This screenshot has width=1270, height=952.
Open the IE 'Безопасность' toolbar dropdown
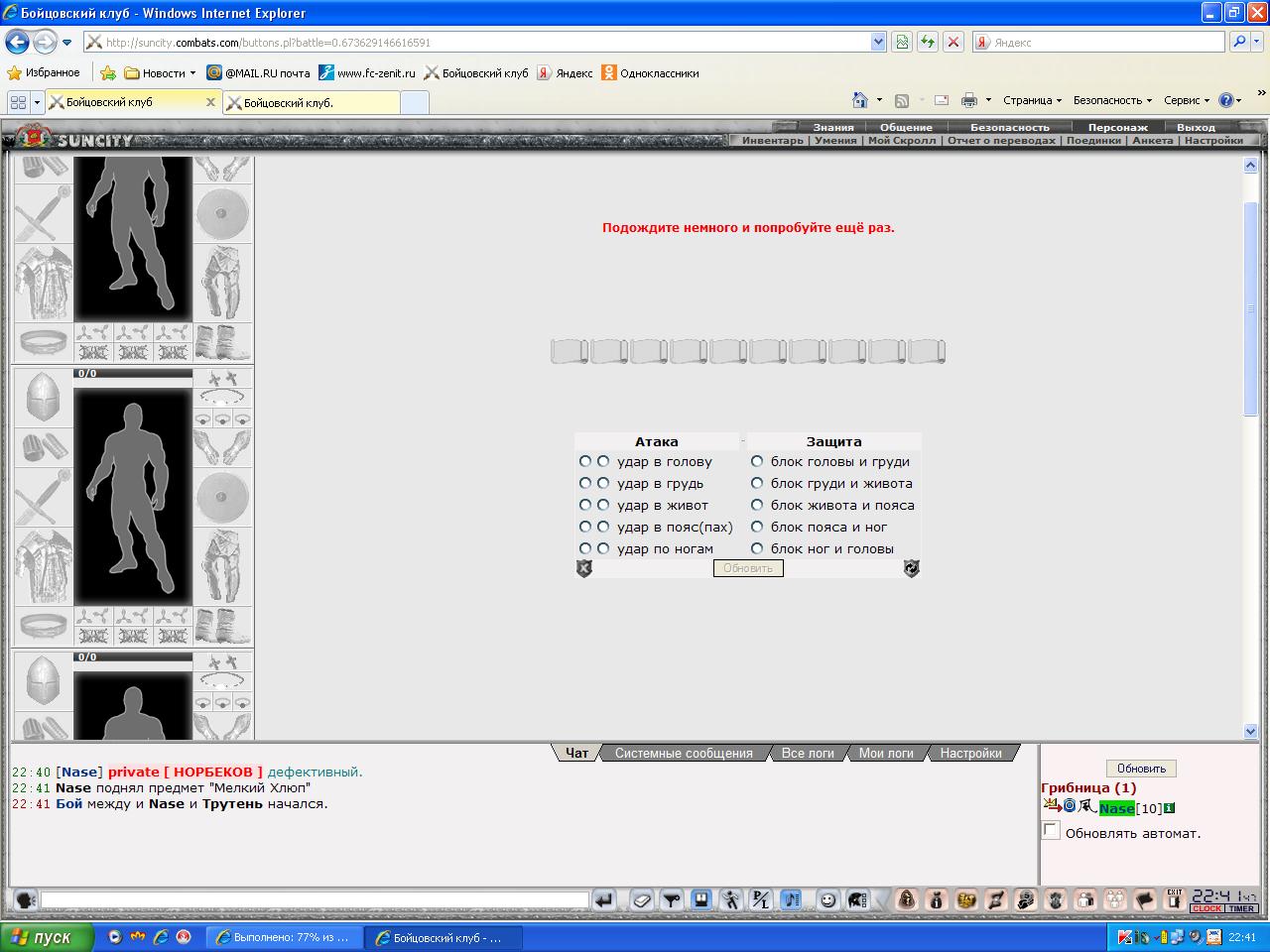(1112, 100)
